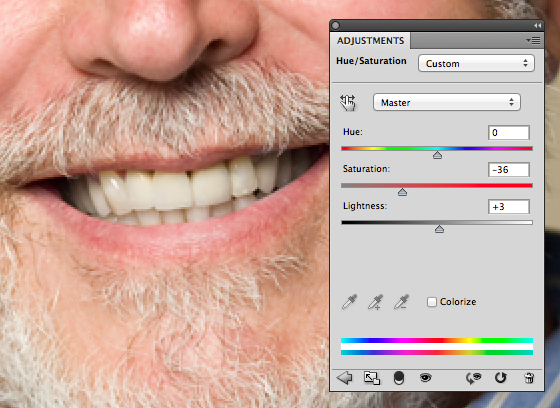Click the Lightness value field
560x408 pixels.
point(509,207)
